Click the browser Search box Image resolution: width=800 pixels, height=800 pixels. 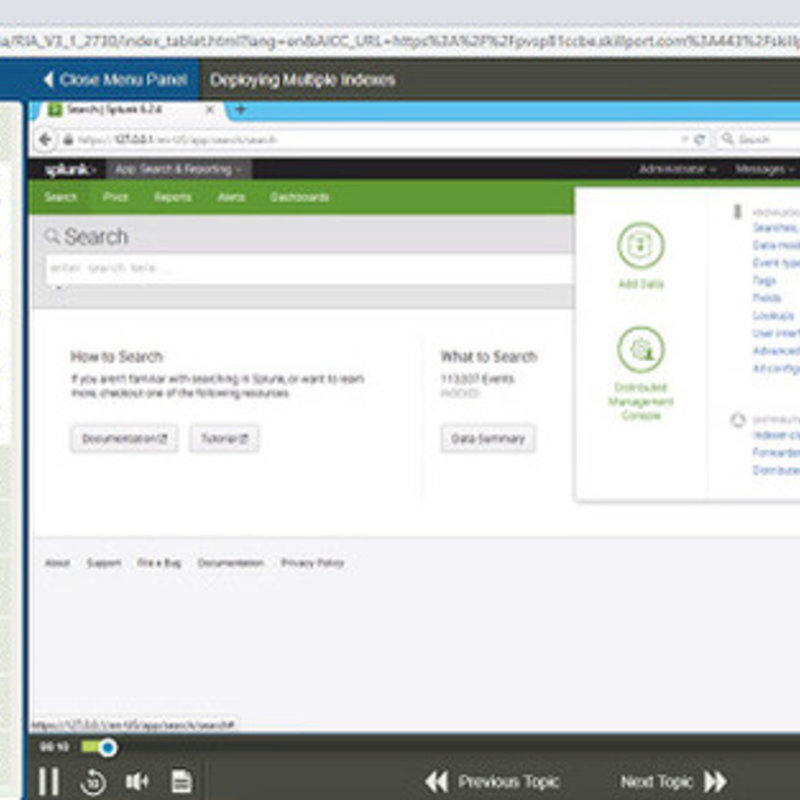(760, 139)
